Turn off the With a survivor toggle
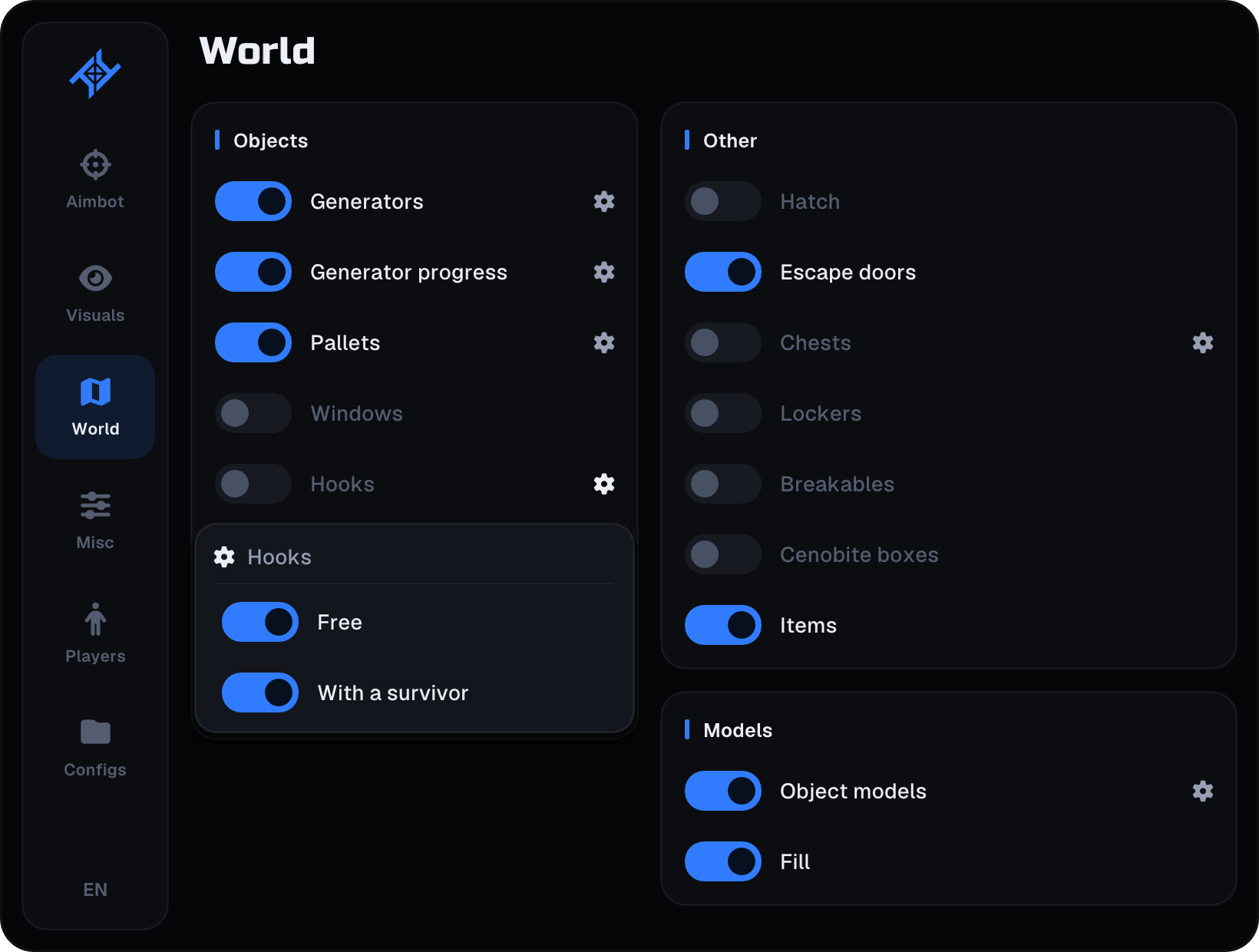 pos(260,693)
